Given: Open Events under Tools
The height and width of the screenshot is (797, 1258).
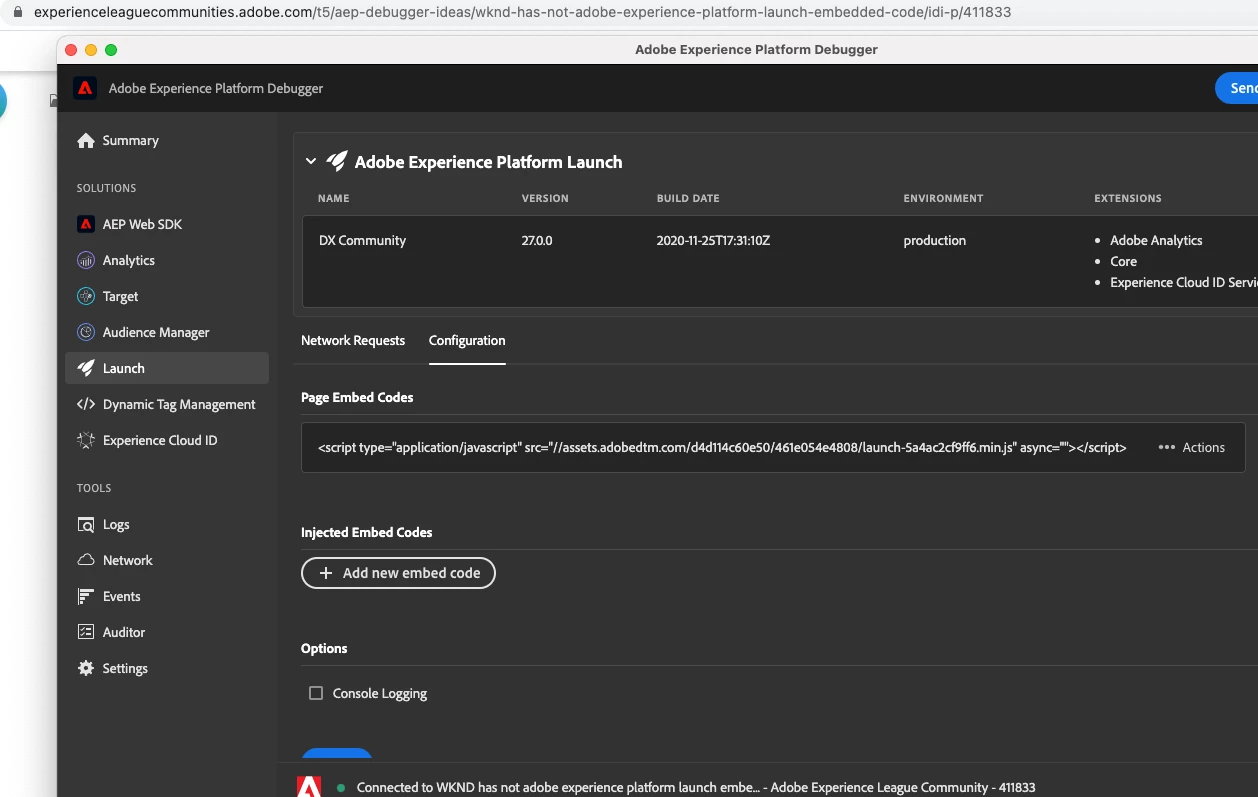Looking at the screenshot, I should point(167,597).
